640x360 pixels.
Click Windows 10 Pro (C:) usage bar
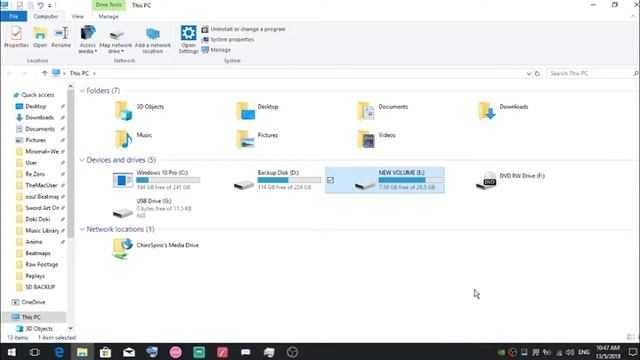tap(168, 180)
